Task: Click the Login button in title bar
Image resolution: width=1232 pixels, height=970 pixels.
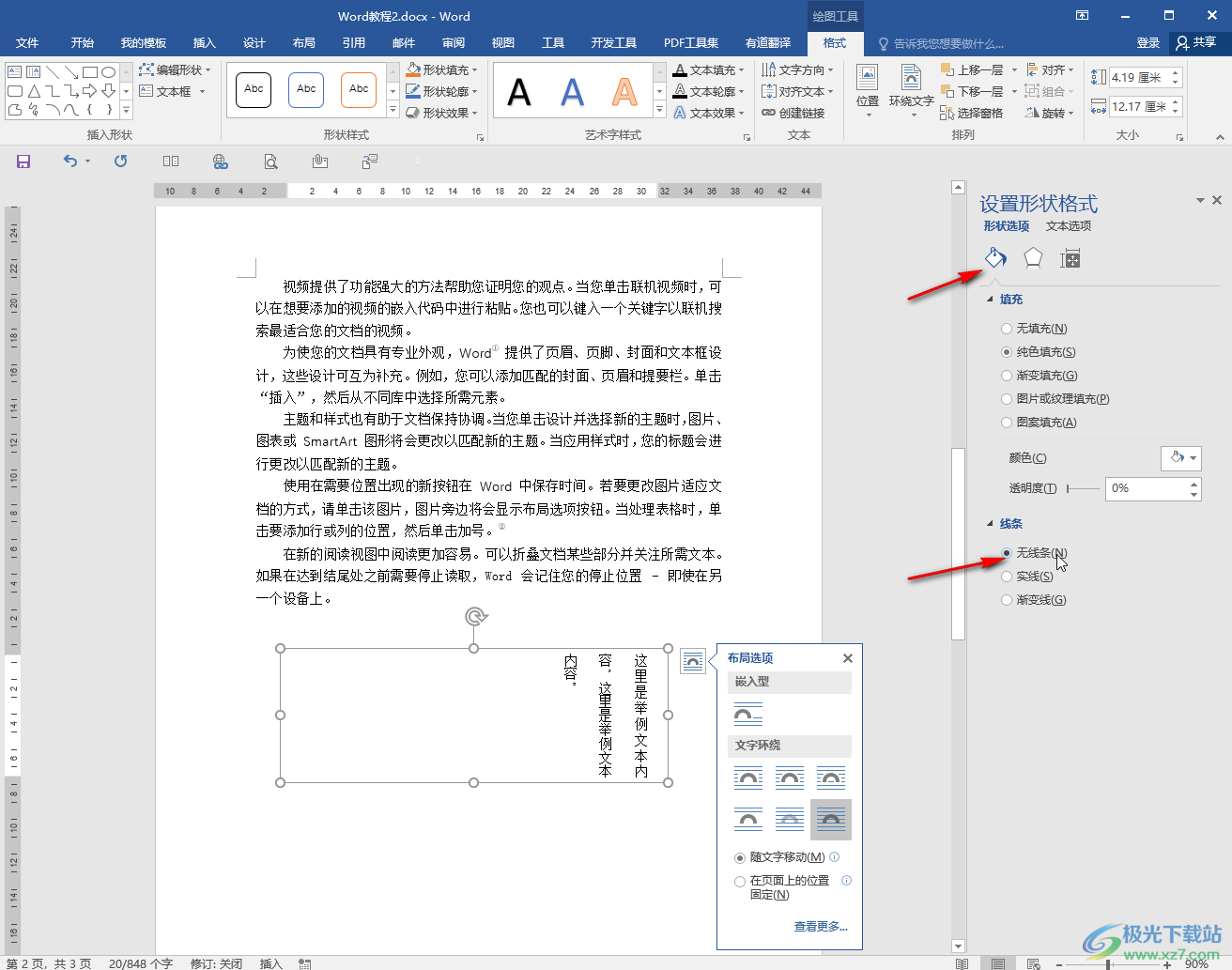Action: 1147,43
